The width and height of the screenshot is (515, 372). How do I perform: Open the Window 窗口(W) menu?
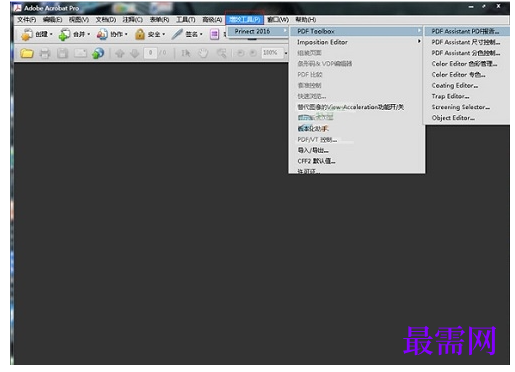pos(278,20)
